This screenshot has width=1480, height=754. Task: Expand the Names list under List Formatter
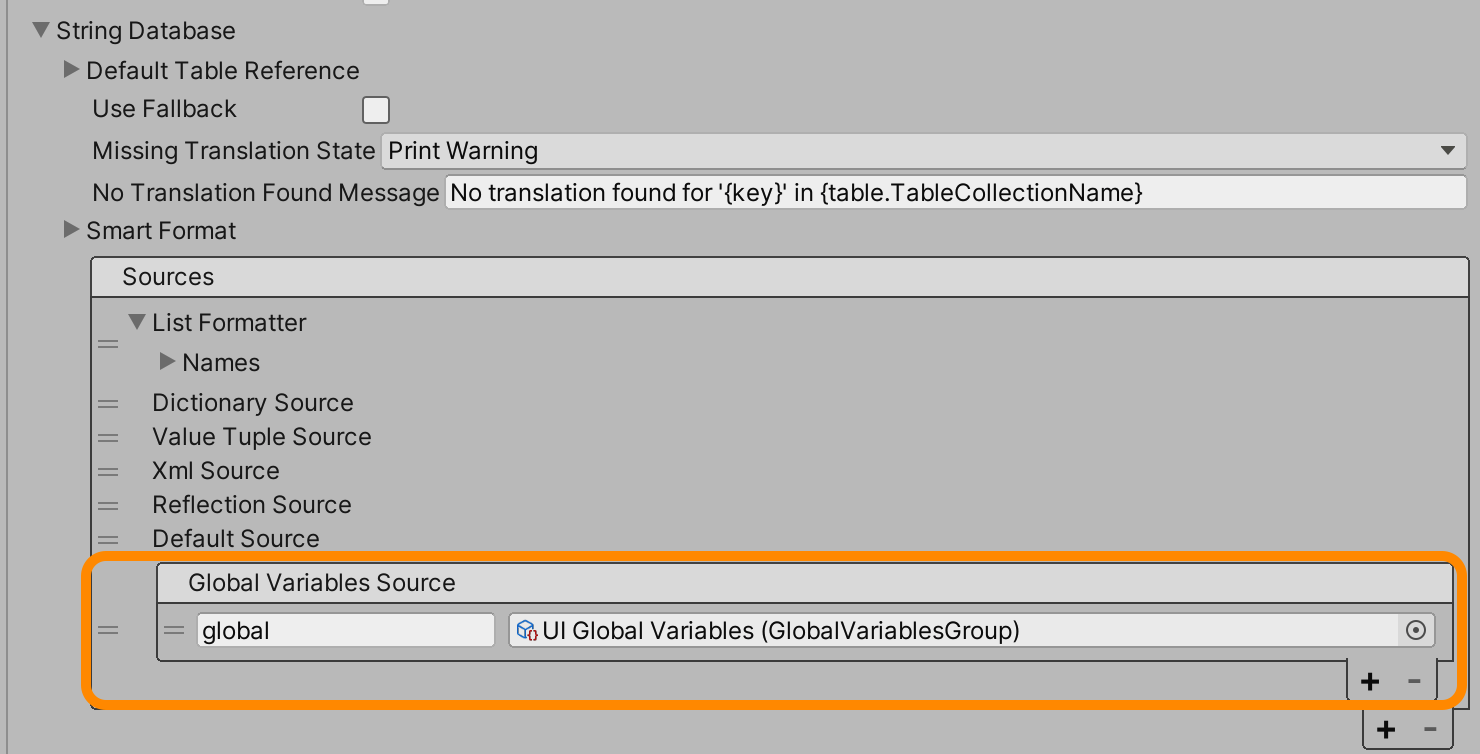(x=166, y=362)
